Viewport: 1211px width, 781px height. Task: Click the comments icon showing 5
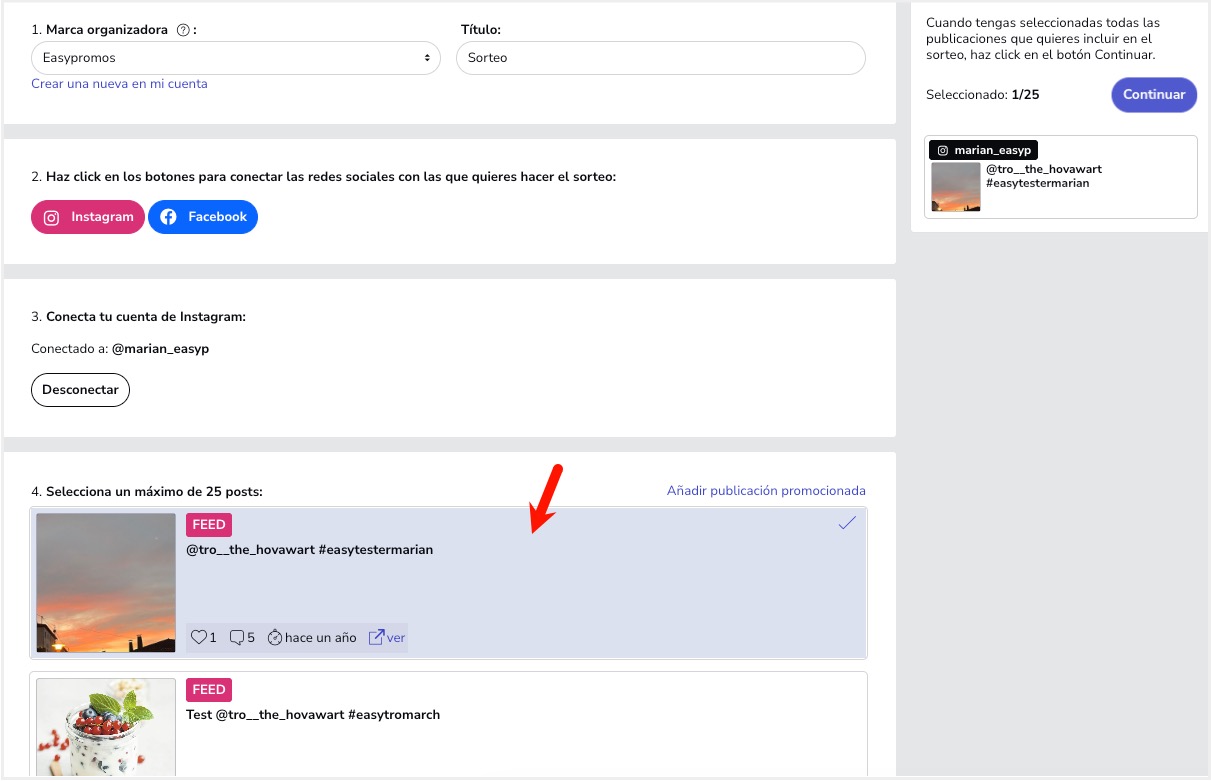[x=237, y=638]
